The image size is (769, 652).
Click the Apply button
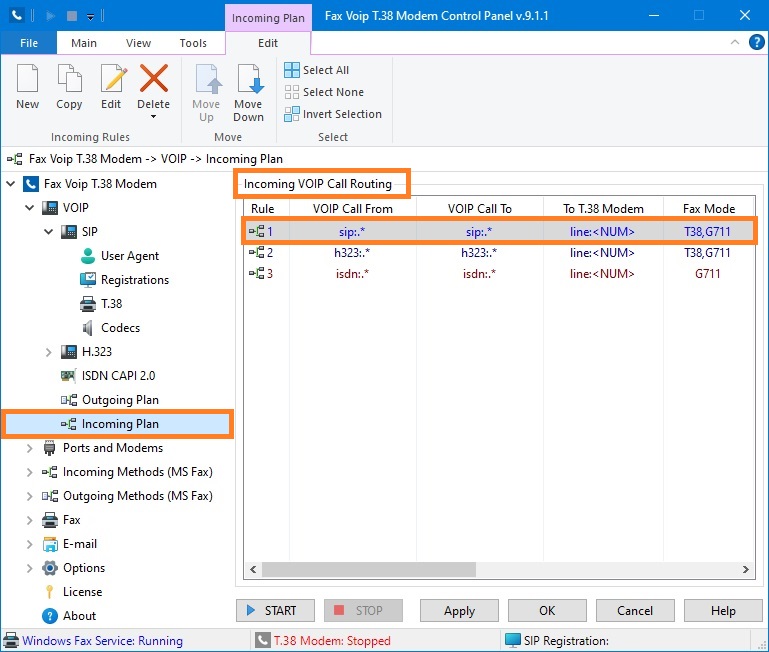tap(459, 611)
